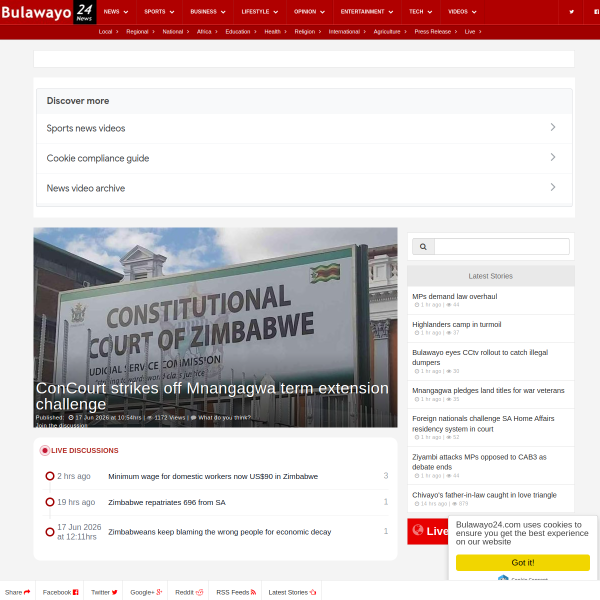Click the Google+ icon in the bottom bar
The height and width of the screenshot is (600, 600).
point(159,592)
